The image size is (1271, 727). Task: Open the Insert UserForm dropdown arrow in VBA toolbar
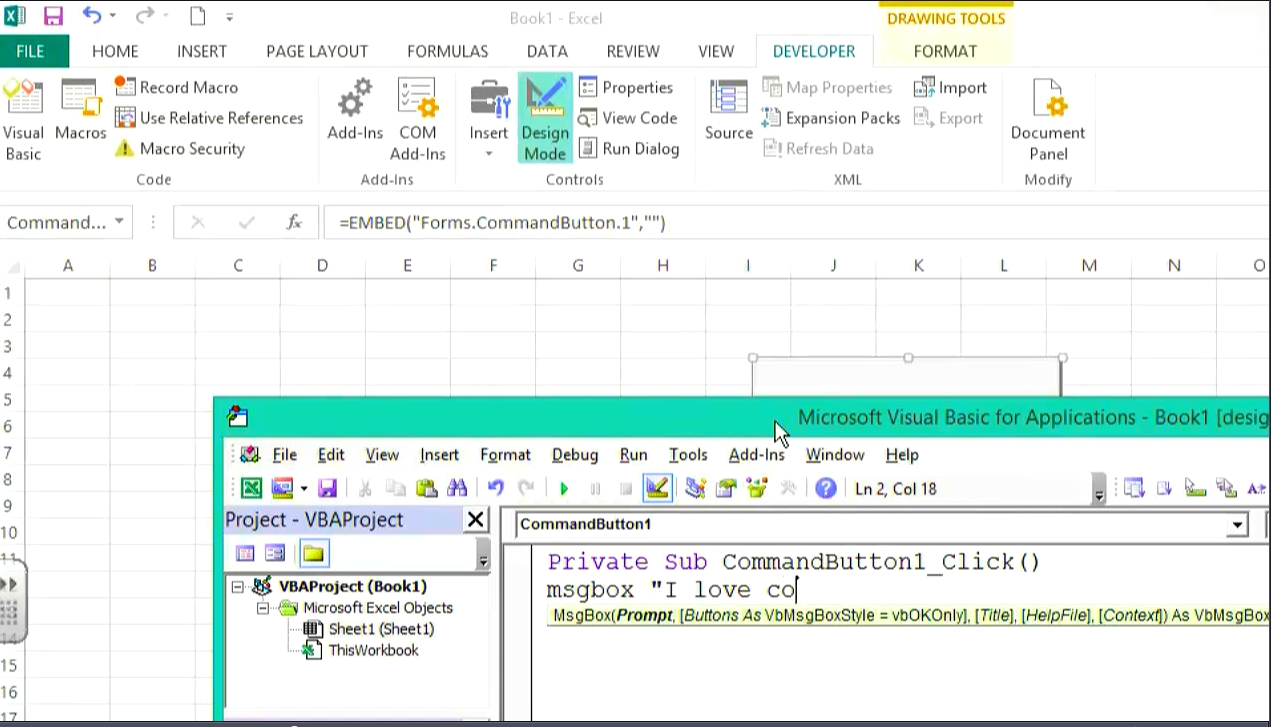[304, 488]
